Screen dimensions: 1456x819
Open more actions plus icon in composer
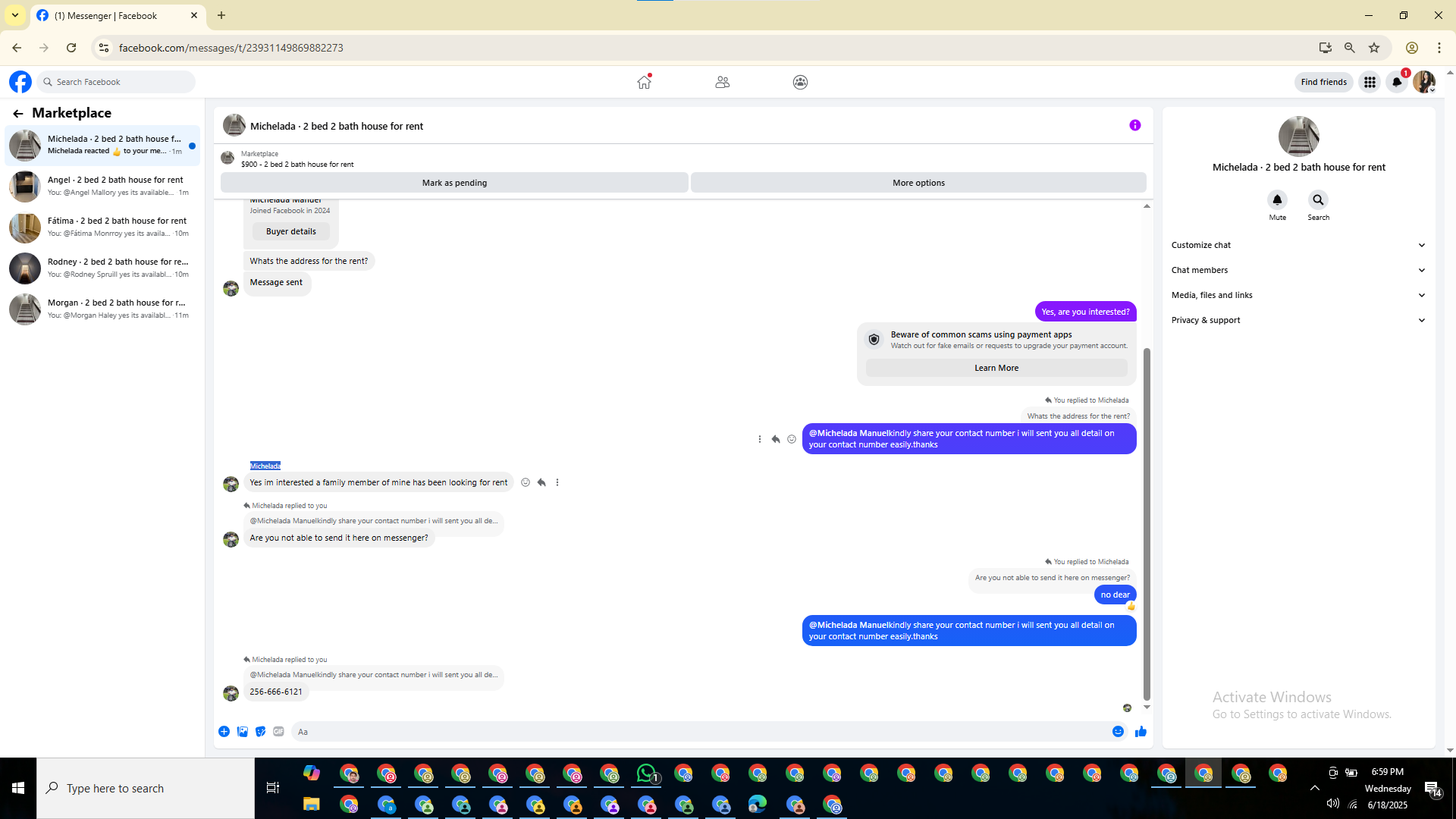click(224, 732)
